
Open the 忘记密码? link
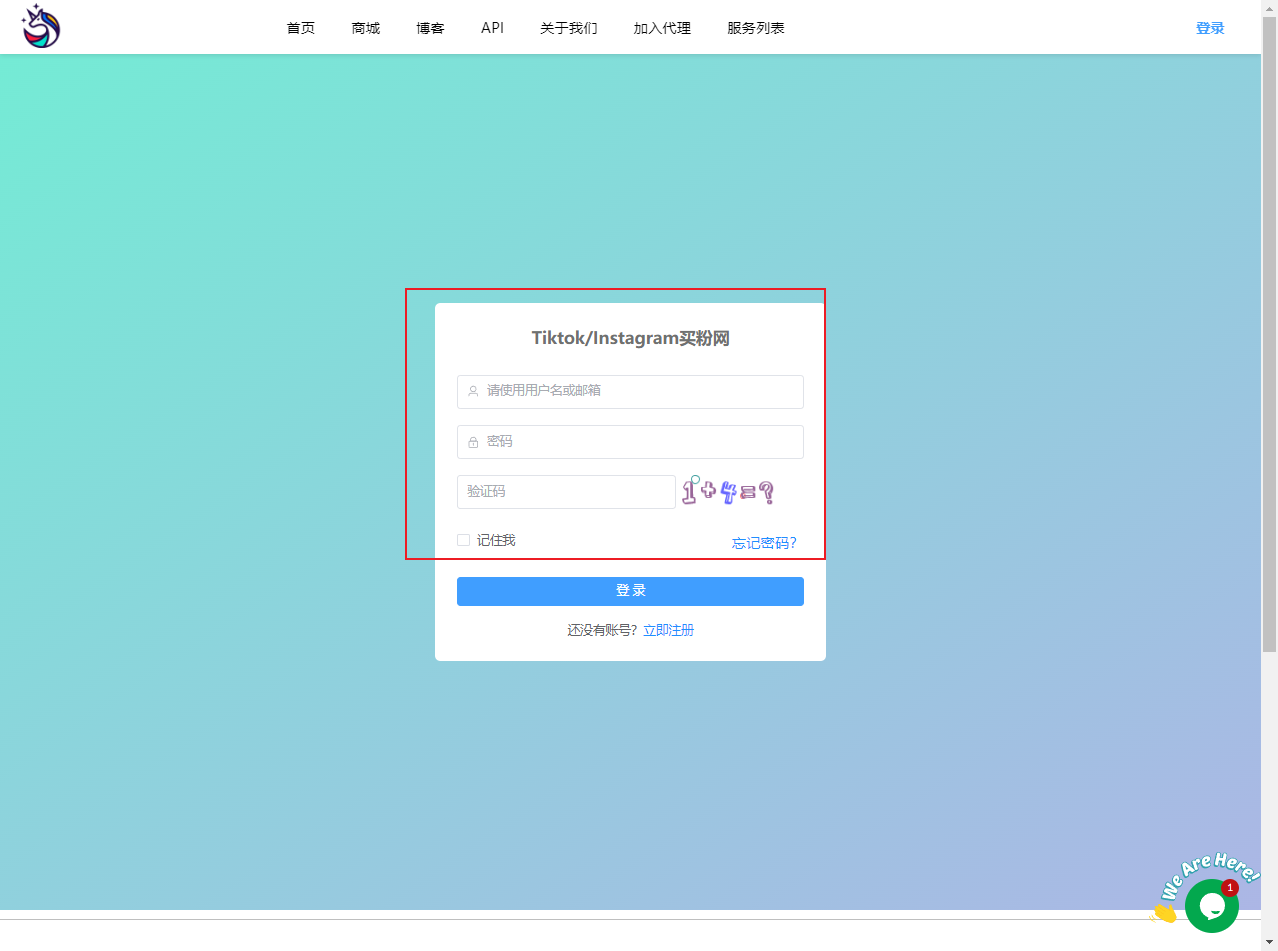(764, 543)
